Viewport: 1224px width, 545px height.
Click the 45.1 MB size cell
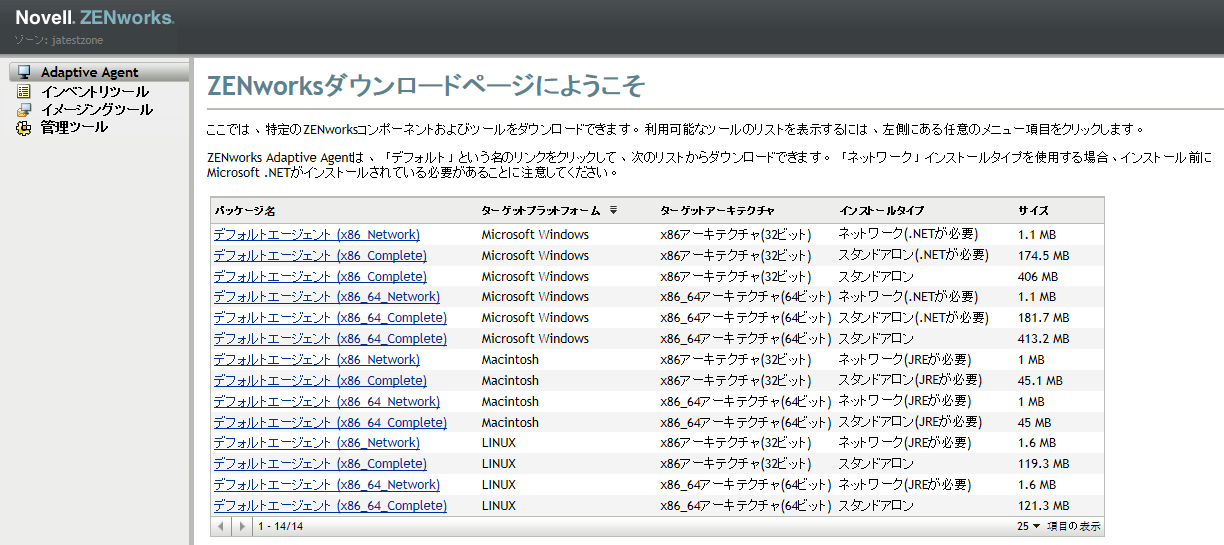1040,381
